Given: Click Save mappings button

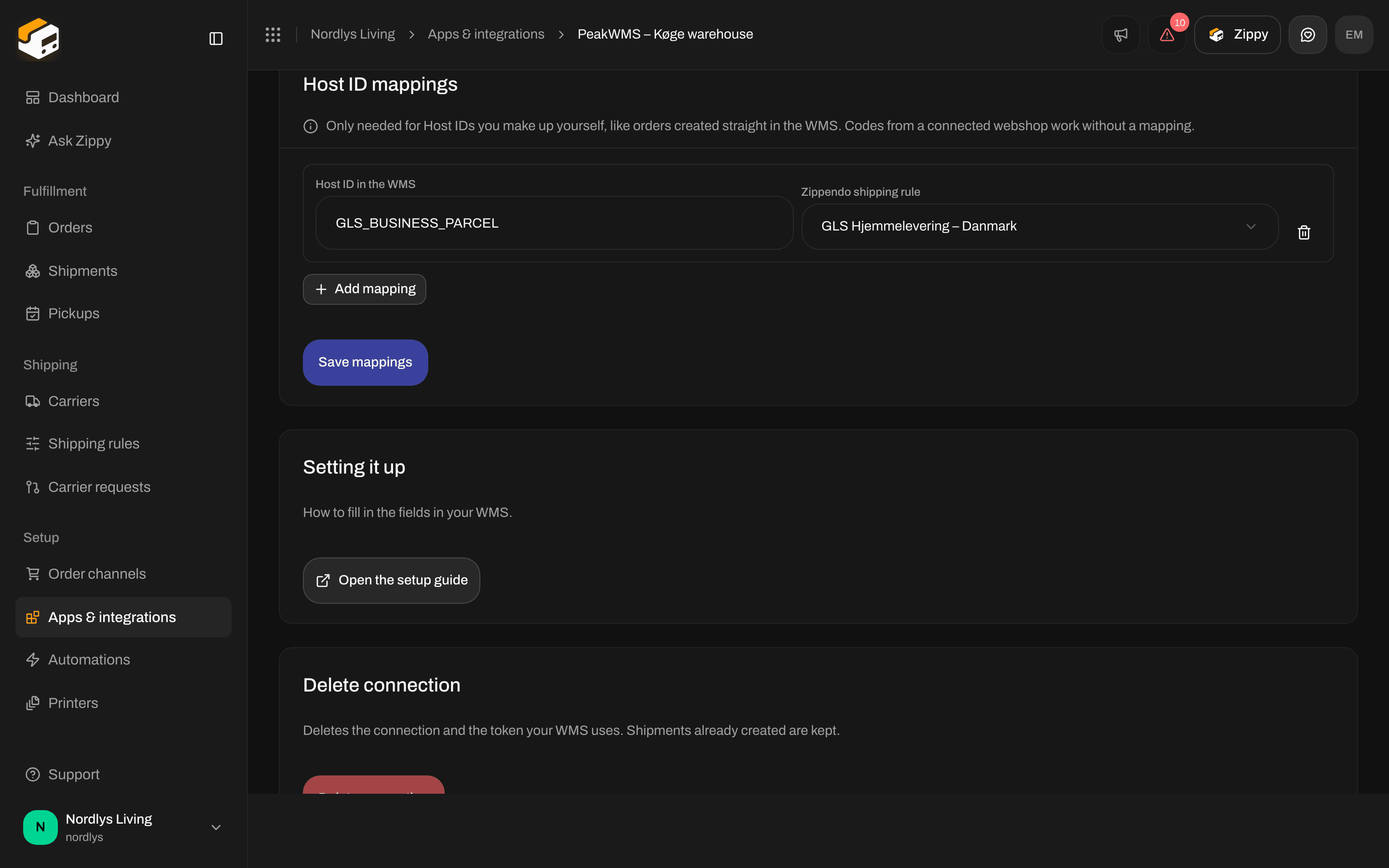Looking at the screenshot, I should pos(365,362).
